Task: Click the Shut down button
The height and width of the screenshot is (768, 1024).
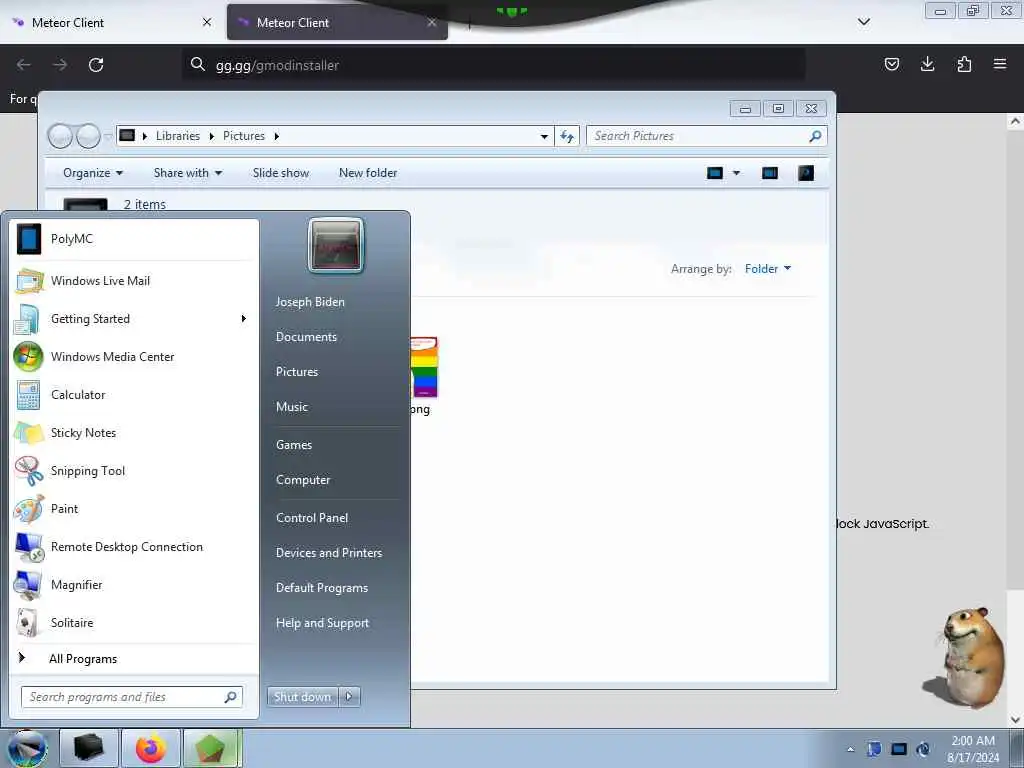Action: [x=302, y=697]
